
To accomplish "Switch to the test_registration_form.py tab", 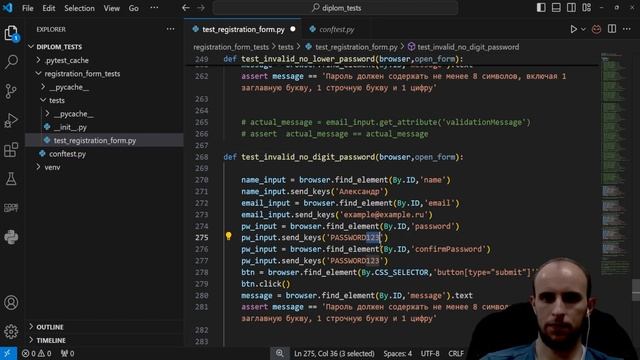I will (243, 29).
